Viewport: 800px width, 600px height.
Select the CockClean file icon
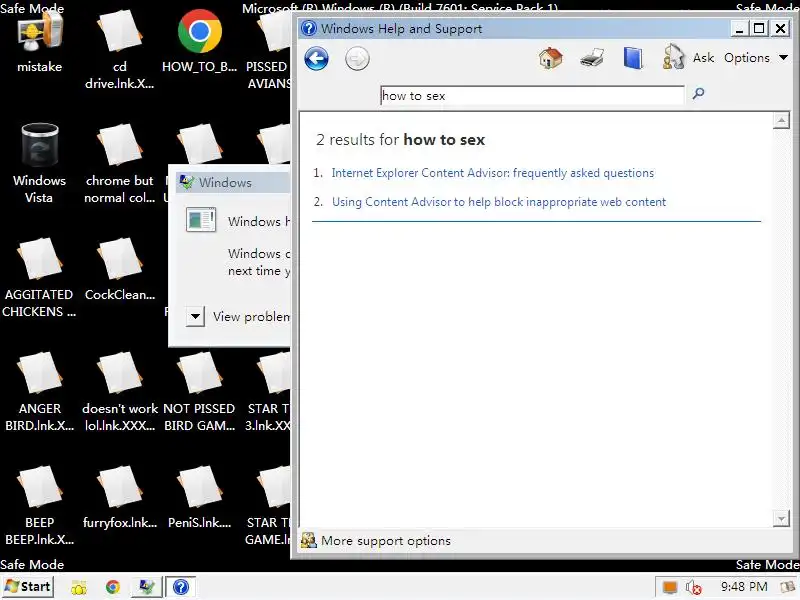[119, 269]
